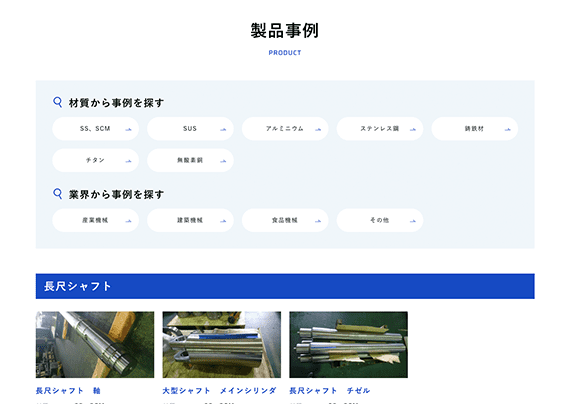Screen dimensions: 570x404
Task: Open the 長尺シャフト 軸 product link
Action: coord(68,391)
